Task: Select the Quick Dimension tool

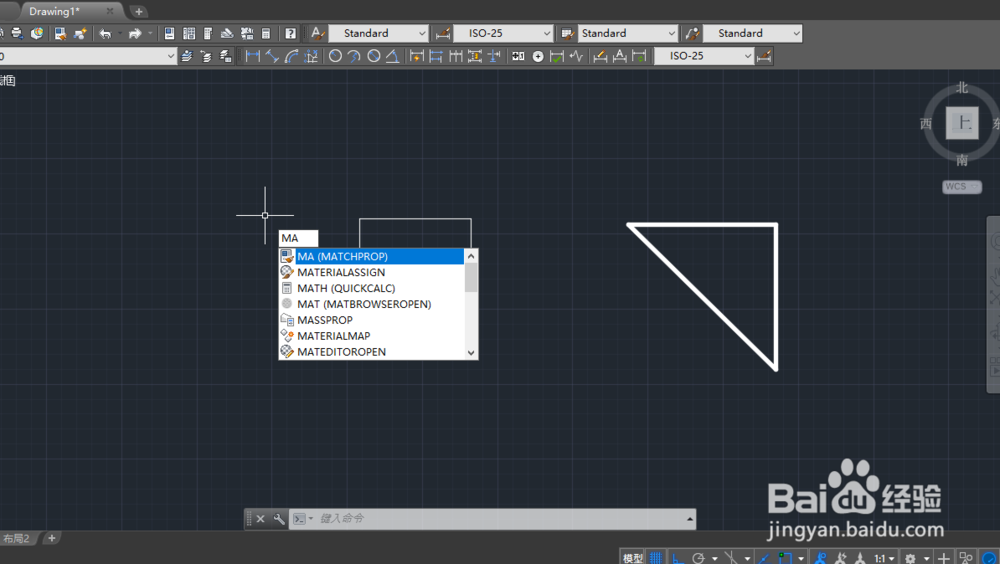Action: pyautogui.click(x=416, y=56)
